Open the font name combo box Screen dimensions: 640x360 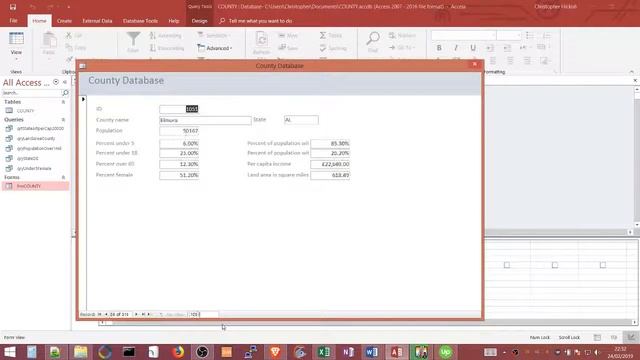coord(464,36)
